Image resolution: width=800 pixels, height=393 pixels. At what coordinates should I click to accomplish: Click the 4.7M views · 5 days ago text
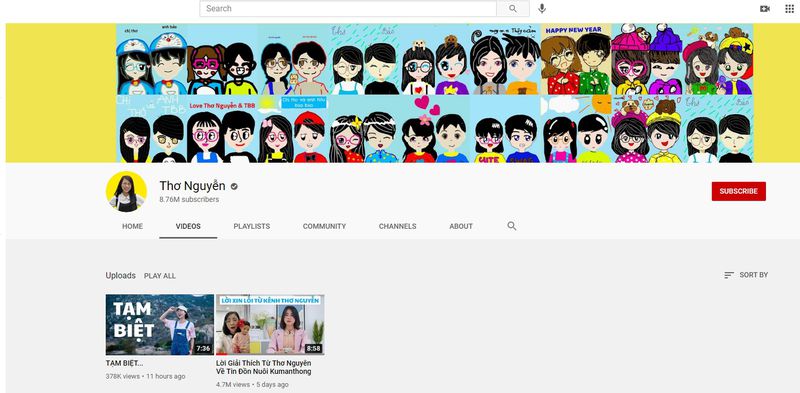[x=252, y=384]
